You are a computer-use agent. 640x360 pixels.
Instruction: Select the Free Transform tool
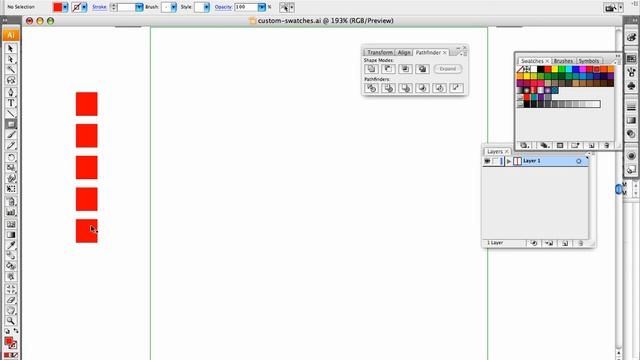click(x=11, y=189)
